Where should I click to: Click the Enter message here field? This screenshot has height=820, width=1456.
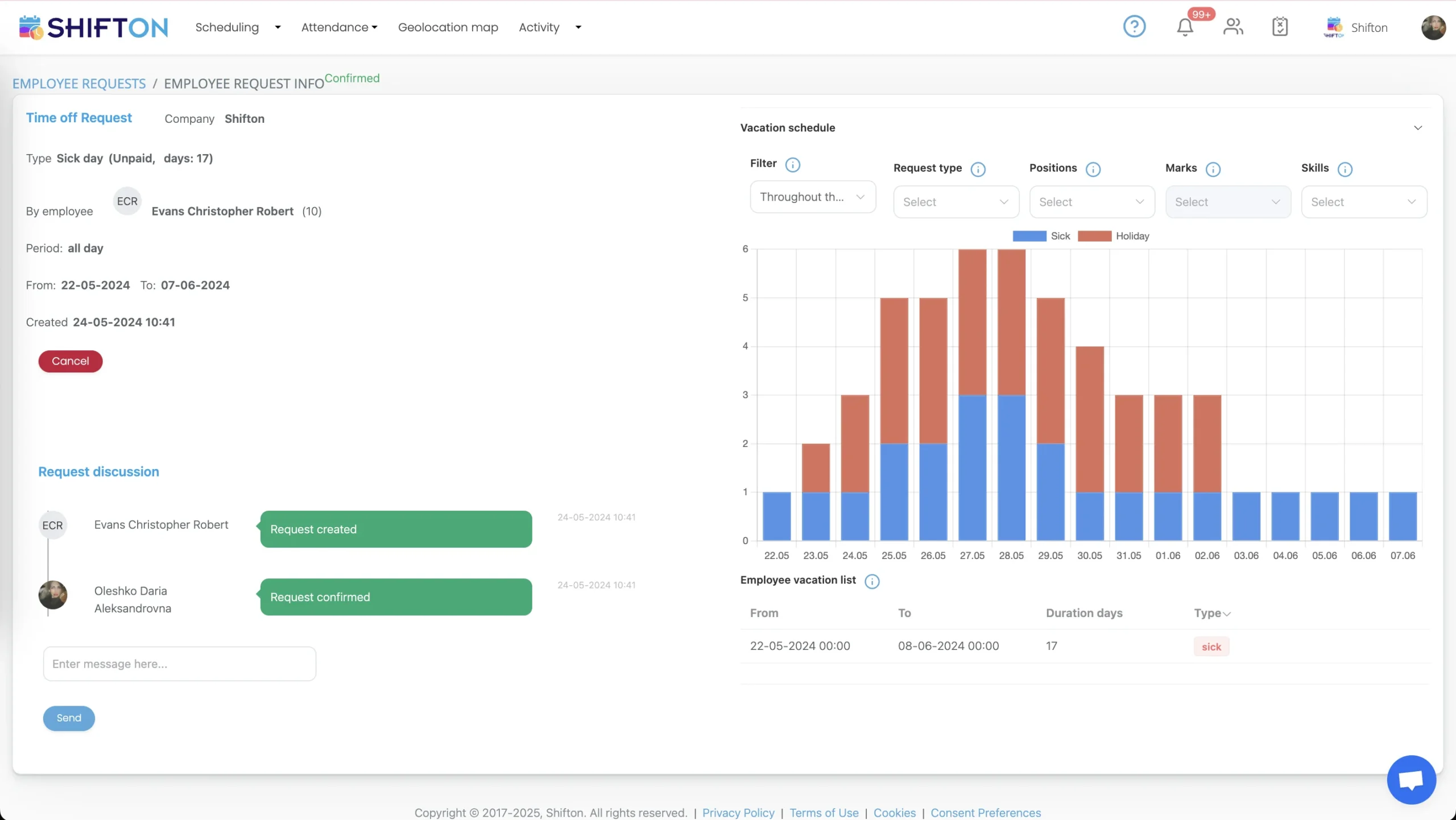pyautogui.click(x=180, y=664)
